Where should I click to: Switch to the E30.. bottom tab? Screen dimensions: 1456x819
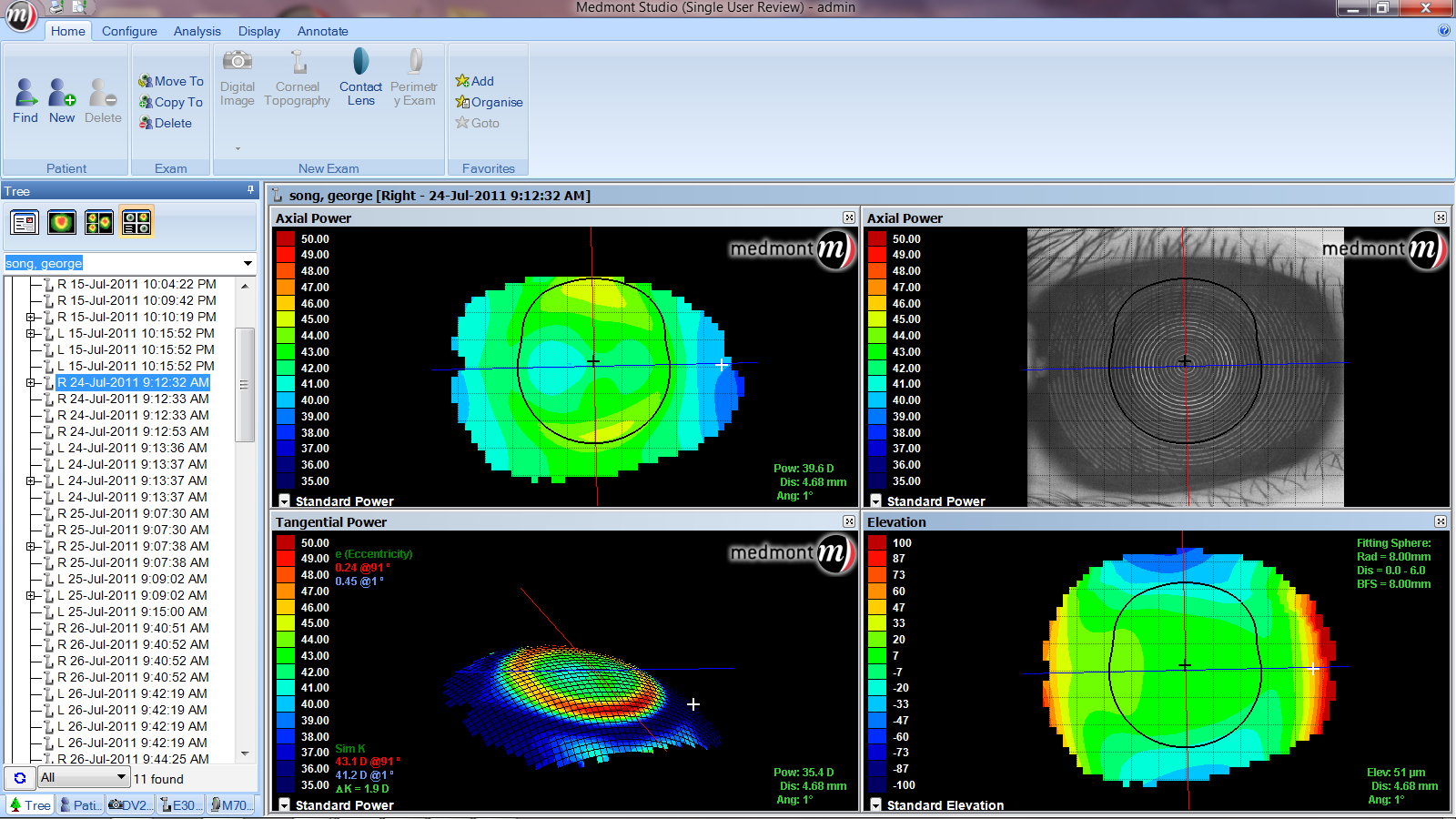tap(179, 804)
